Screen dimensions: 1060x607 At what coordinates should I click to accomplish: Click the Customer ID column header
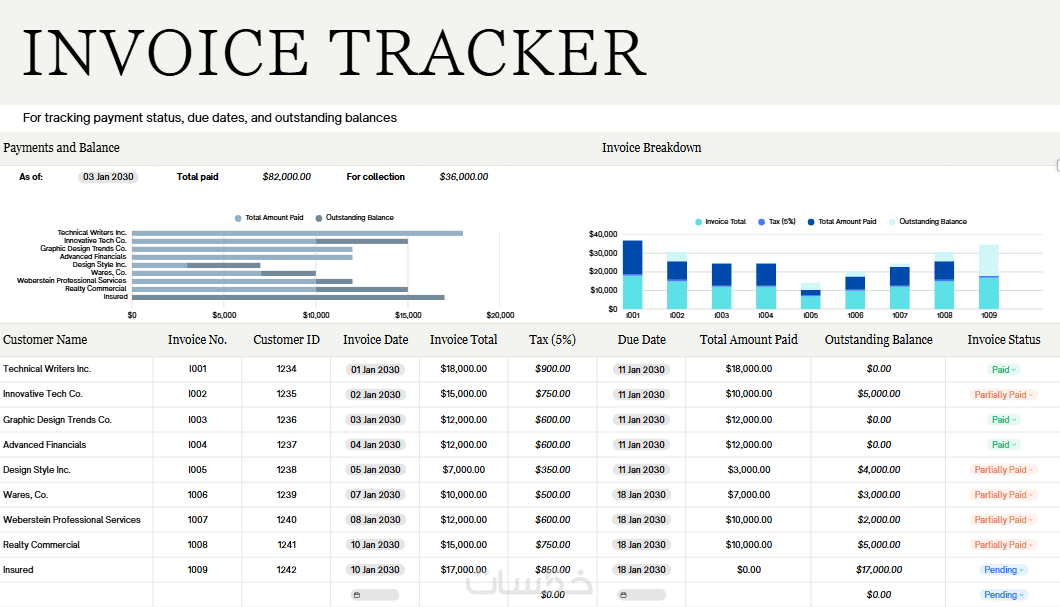click(x=287, y=340)
